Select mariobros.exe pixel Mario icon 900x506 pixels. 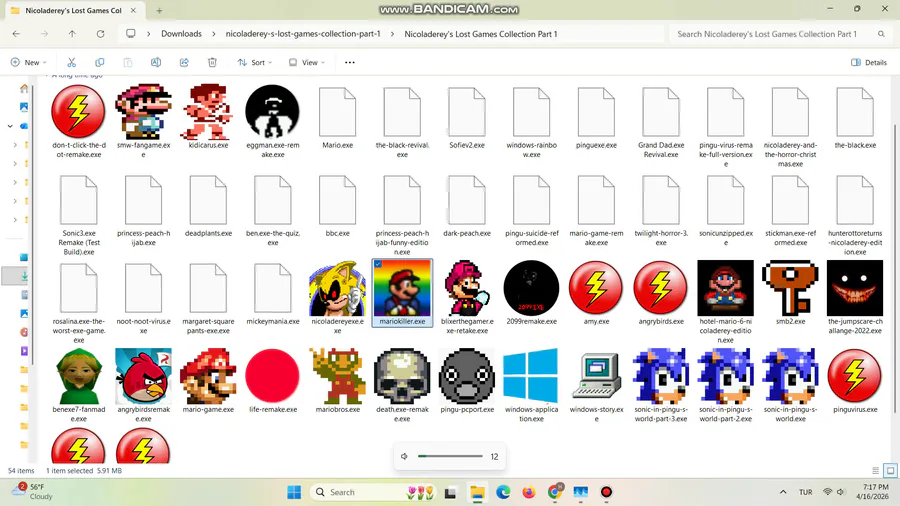(x=338, y=376)
